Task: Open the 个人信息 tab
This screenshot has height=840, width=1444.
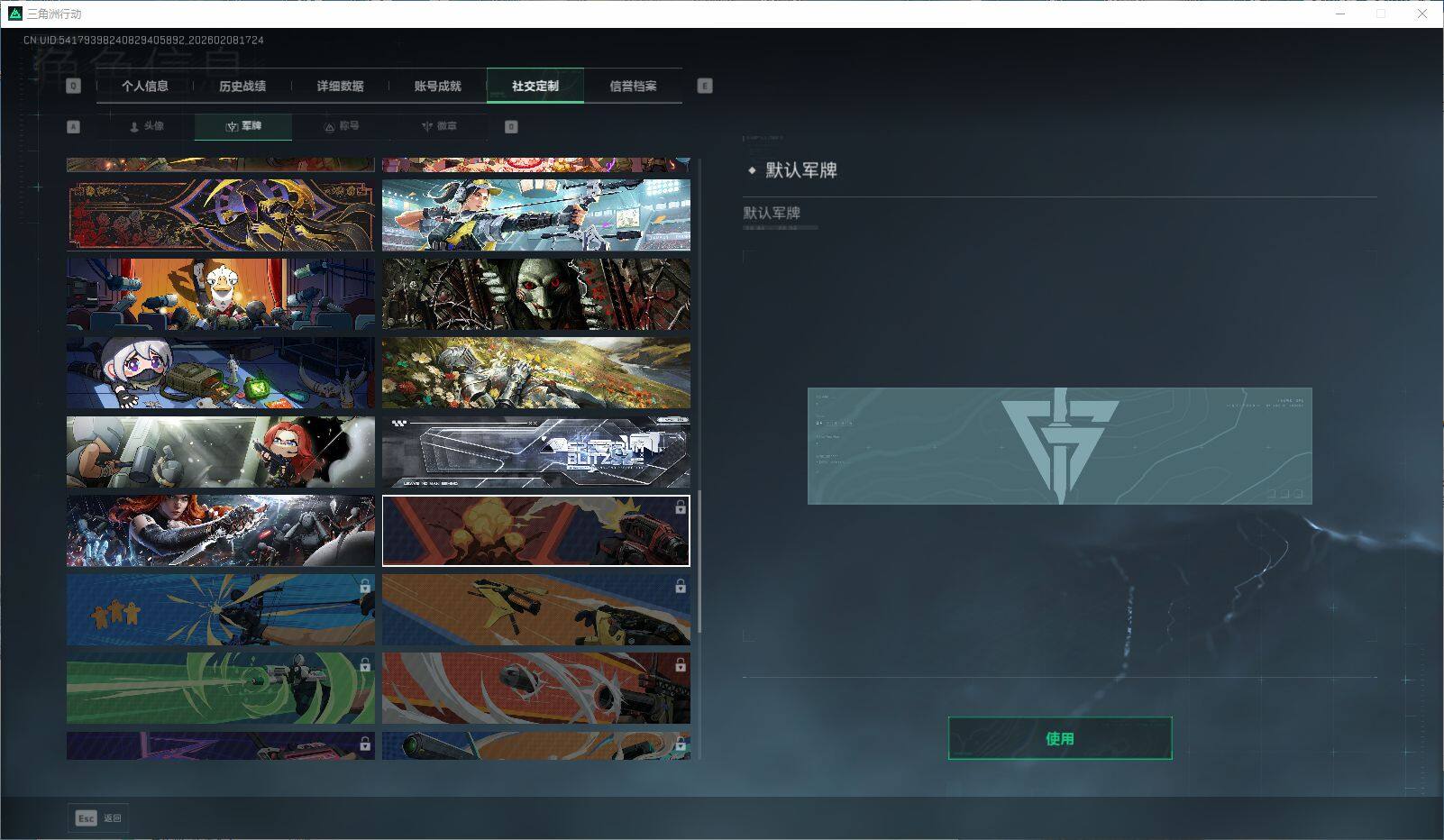Action: tap(145, 87)
